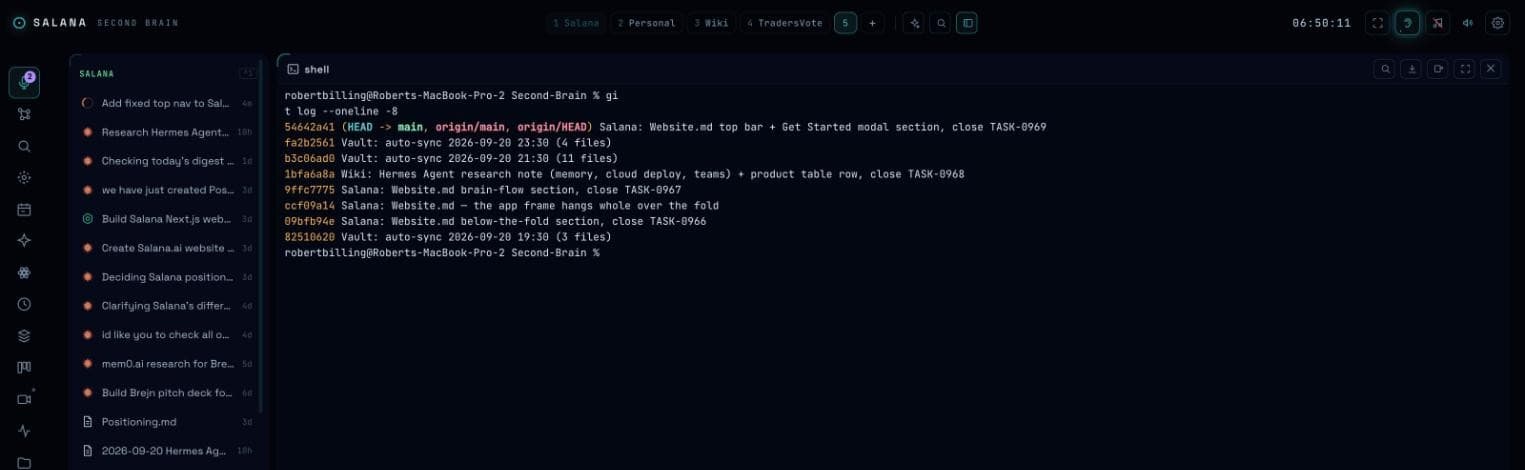Toggle the sidebar layout icon in top bar
Viewport: 1525px width, 470px height.
967,23
